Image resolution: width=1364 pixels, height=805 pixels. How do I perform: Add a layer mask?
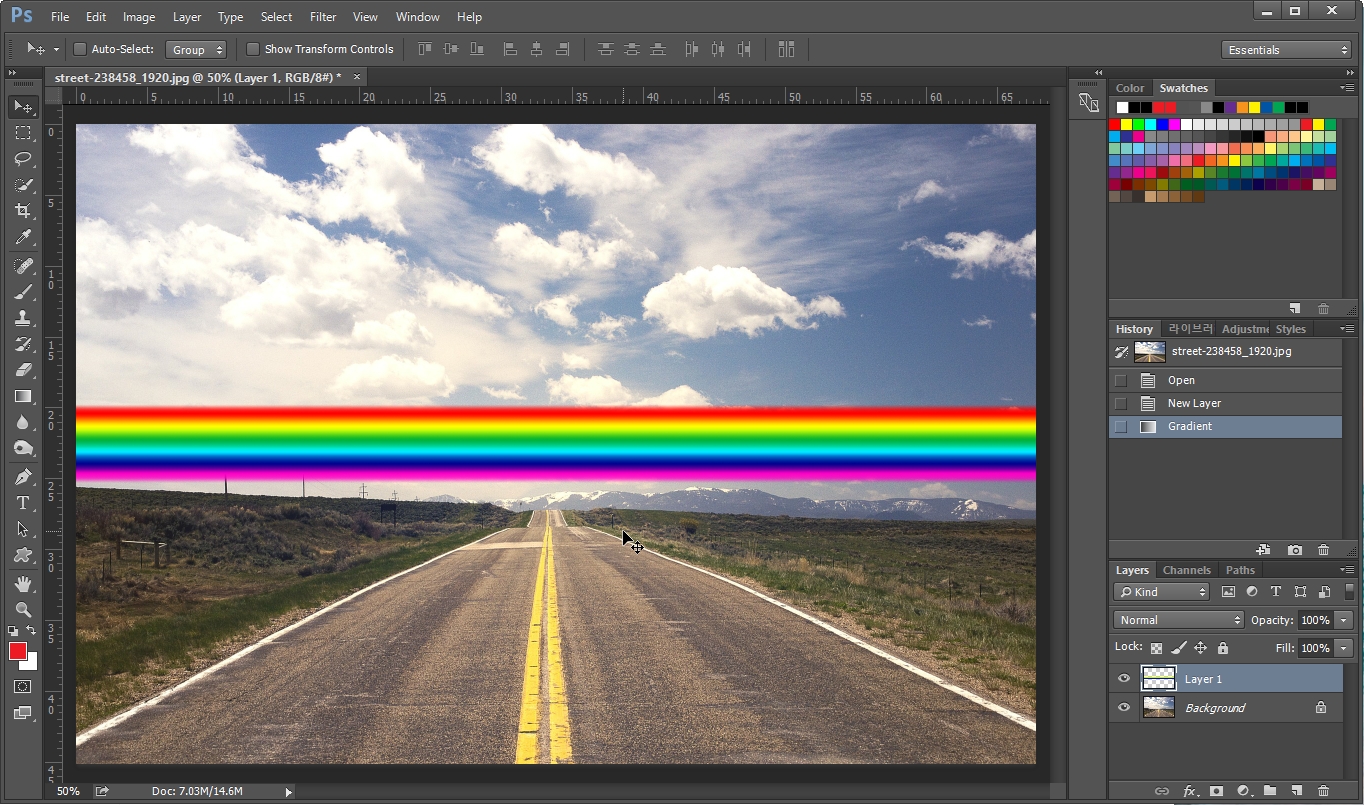1216,791
